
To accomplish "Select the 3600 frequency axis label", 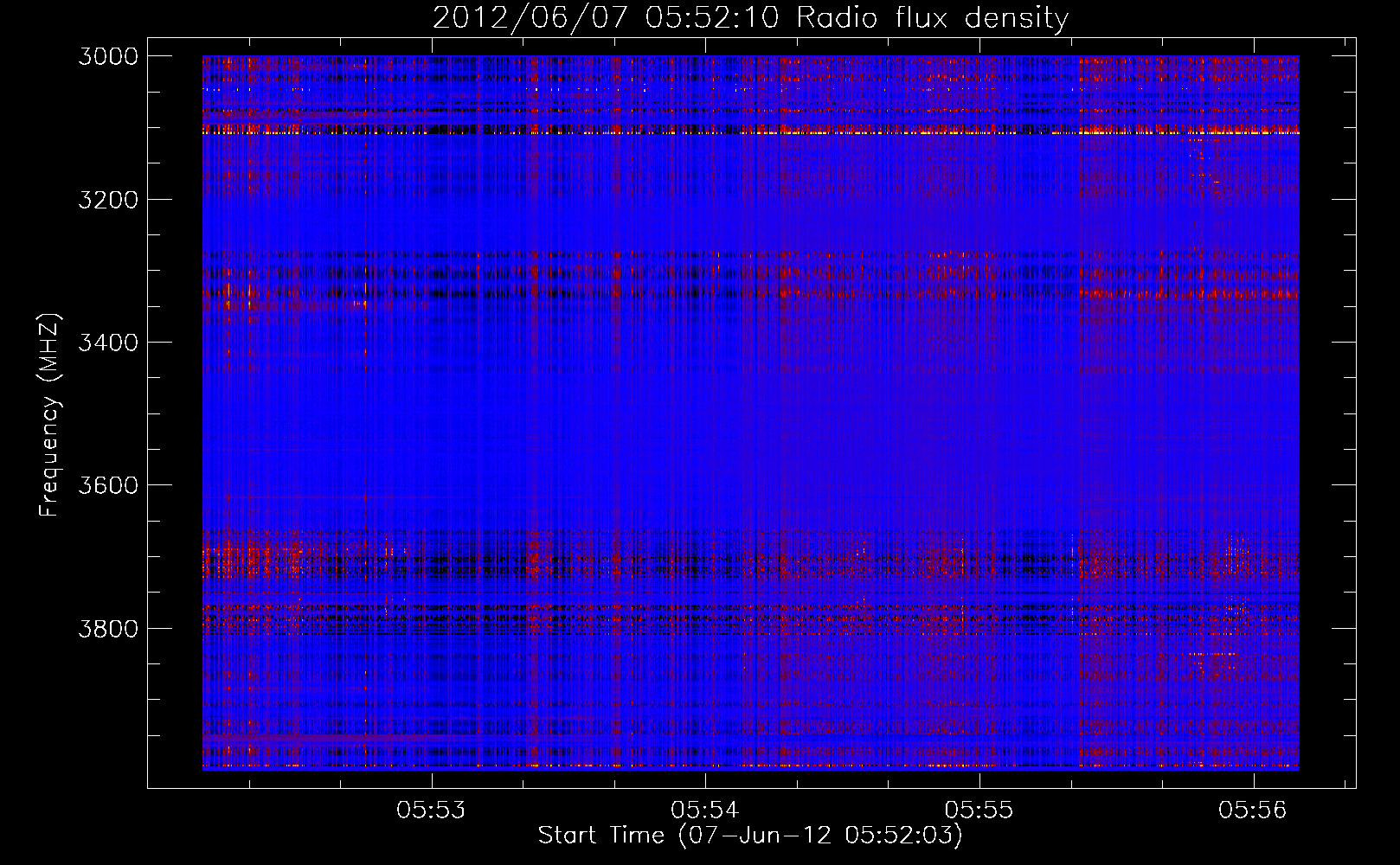I will [x=108, y=485].
